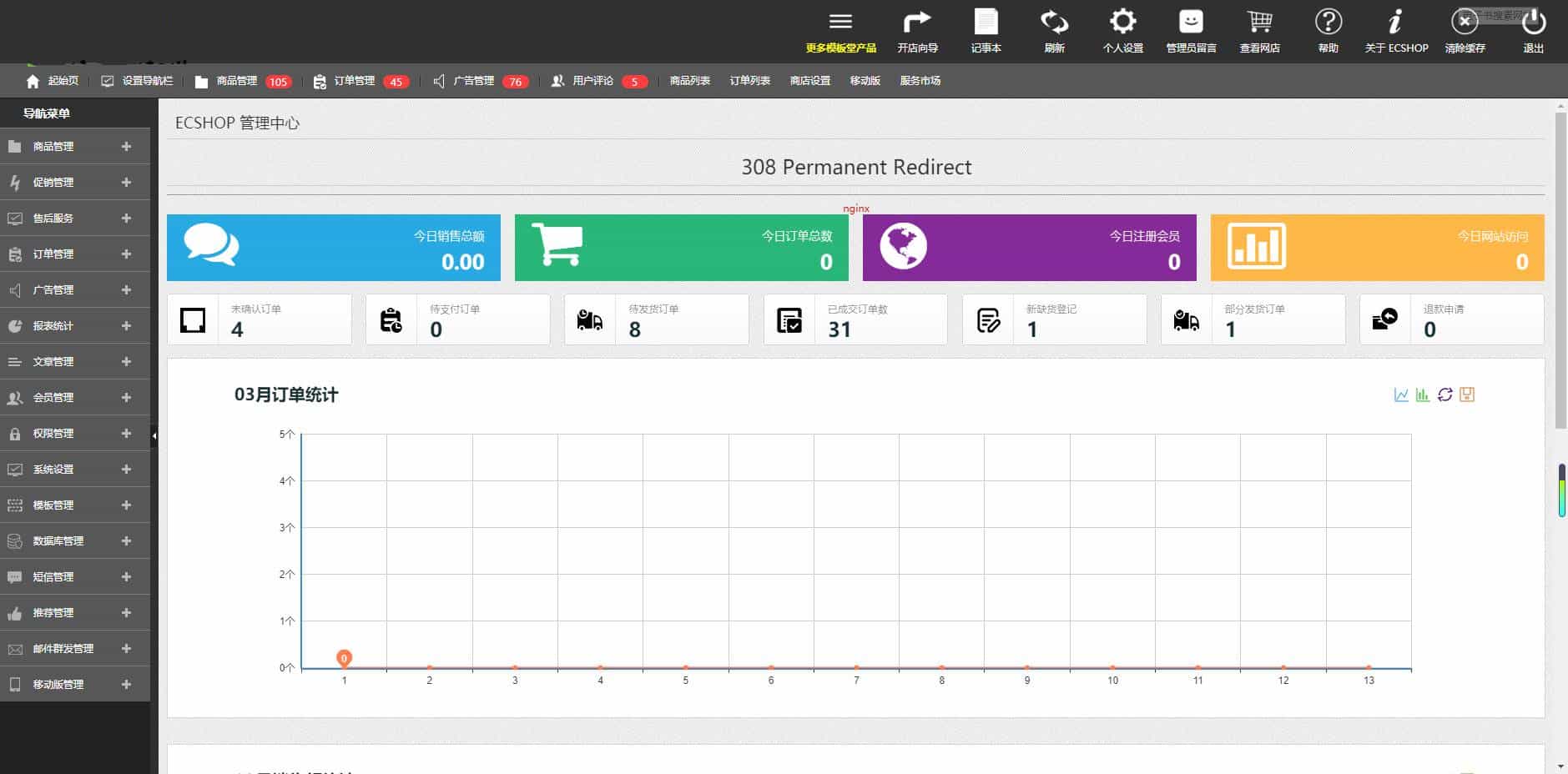Click the orange data marker for day 1
The height and width of the screenshot is (774, 1568).
(344, 658)
